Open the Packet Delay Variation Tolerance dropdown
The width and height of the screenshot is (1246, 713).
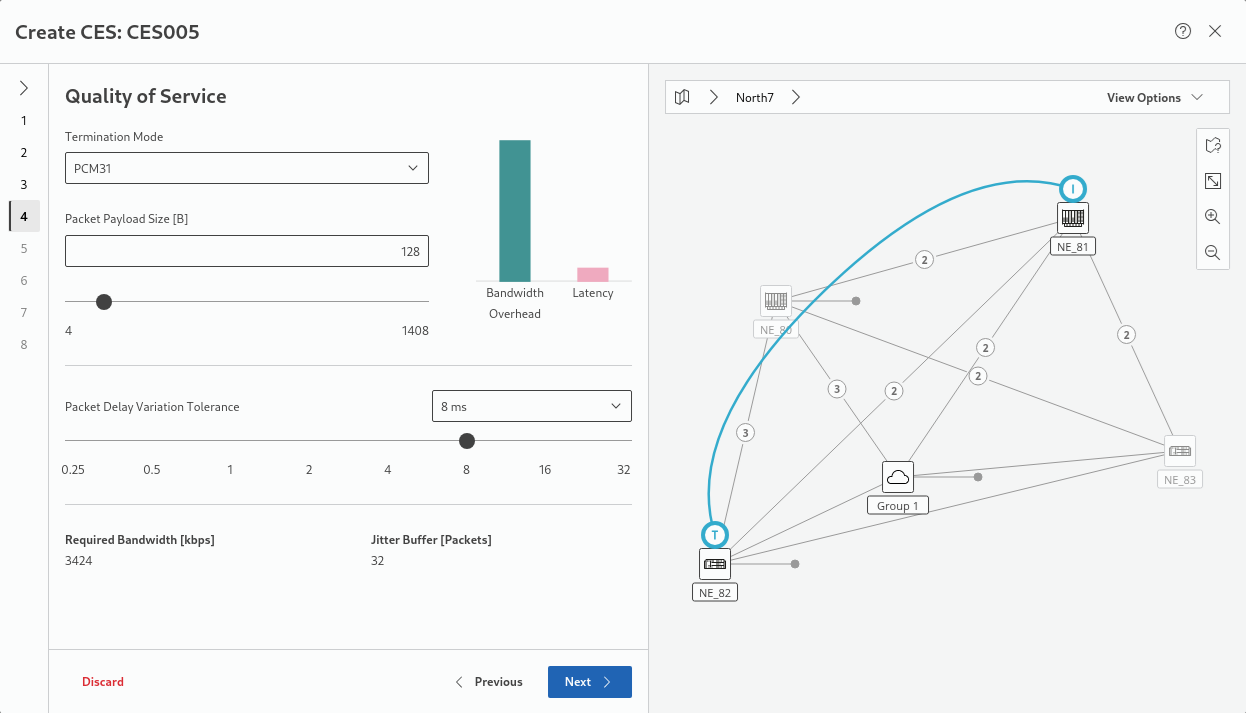[531, 406]
